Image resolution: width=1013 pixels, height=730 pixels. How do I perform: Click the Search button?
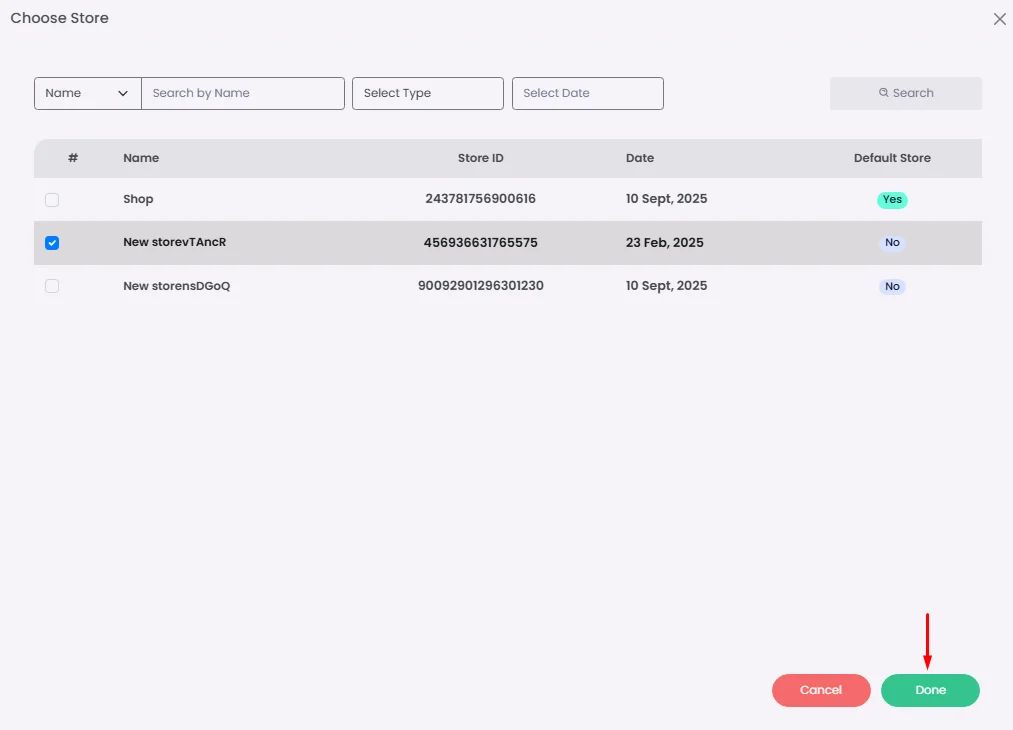[x=906, y=93]
